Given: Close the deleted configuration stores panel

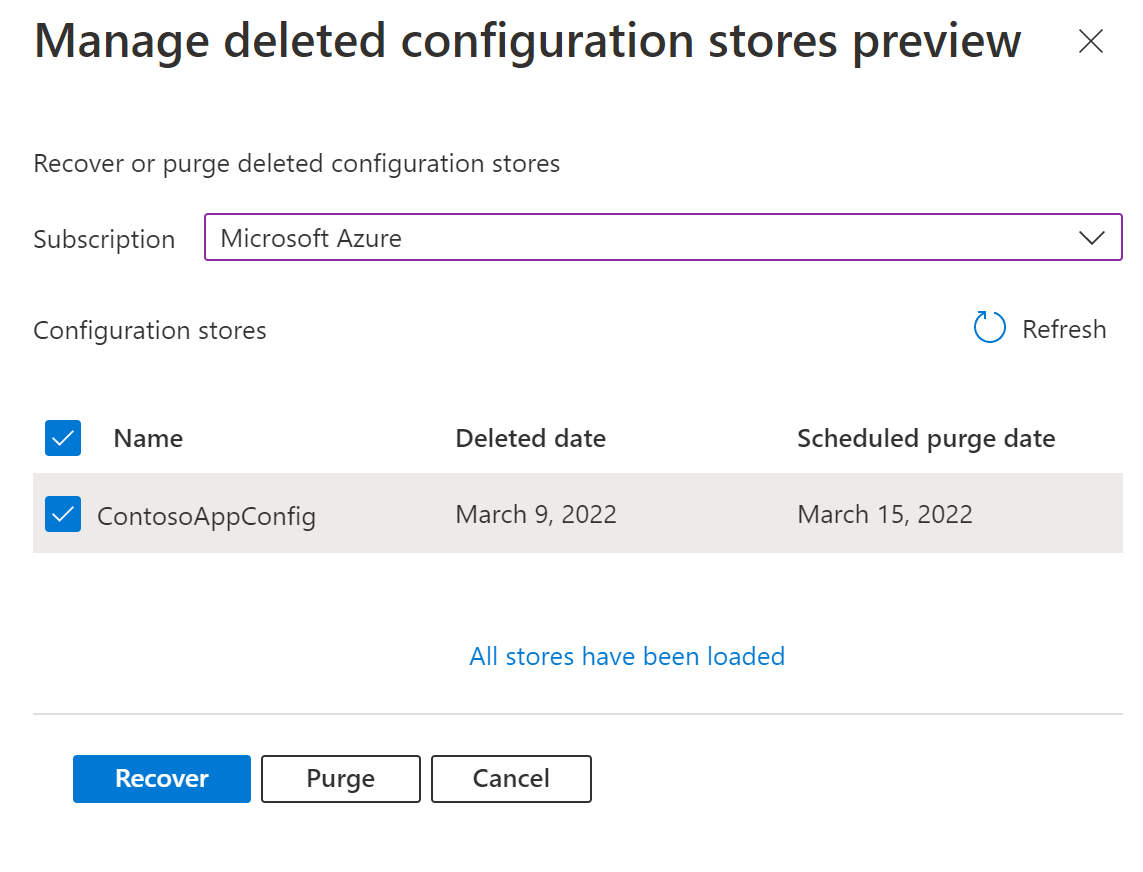Looking at the screenshot, I should pos(1090,41).
